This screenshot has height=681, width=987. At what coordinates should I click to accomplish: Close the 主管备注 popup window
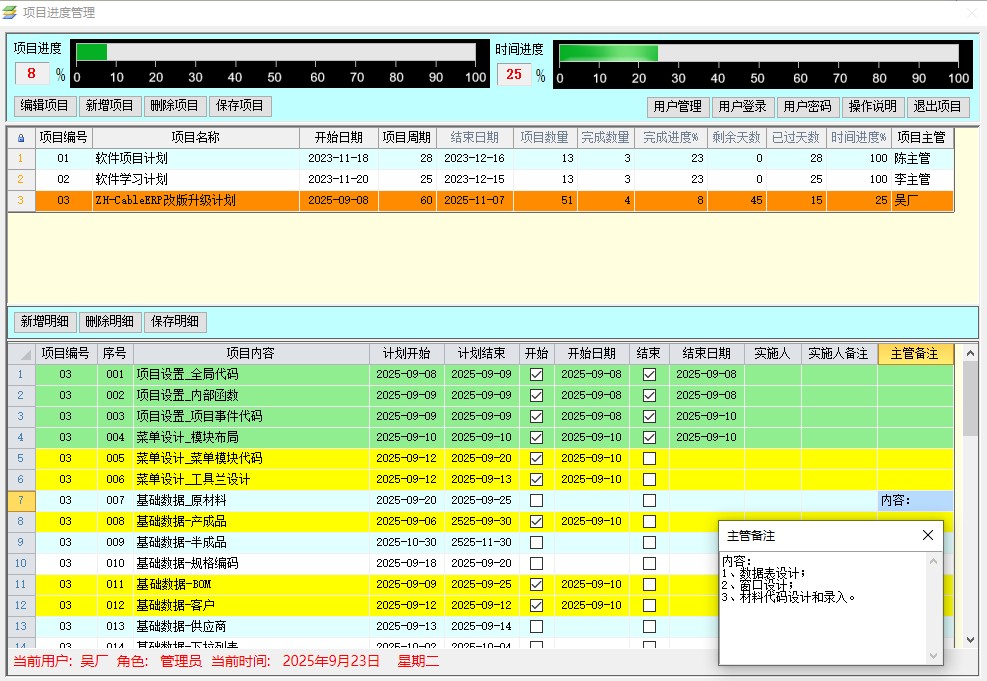(928, 535)
